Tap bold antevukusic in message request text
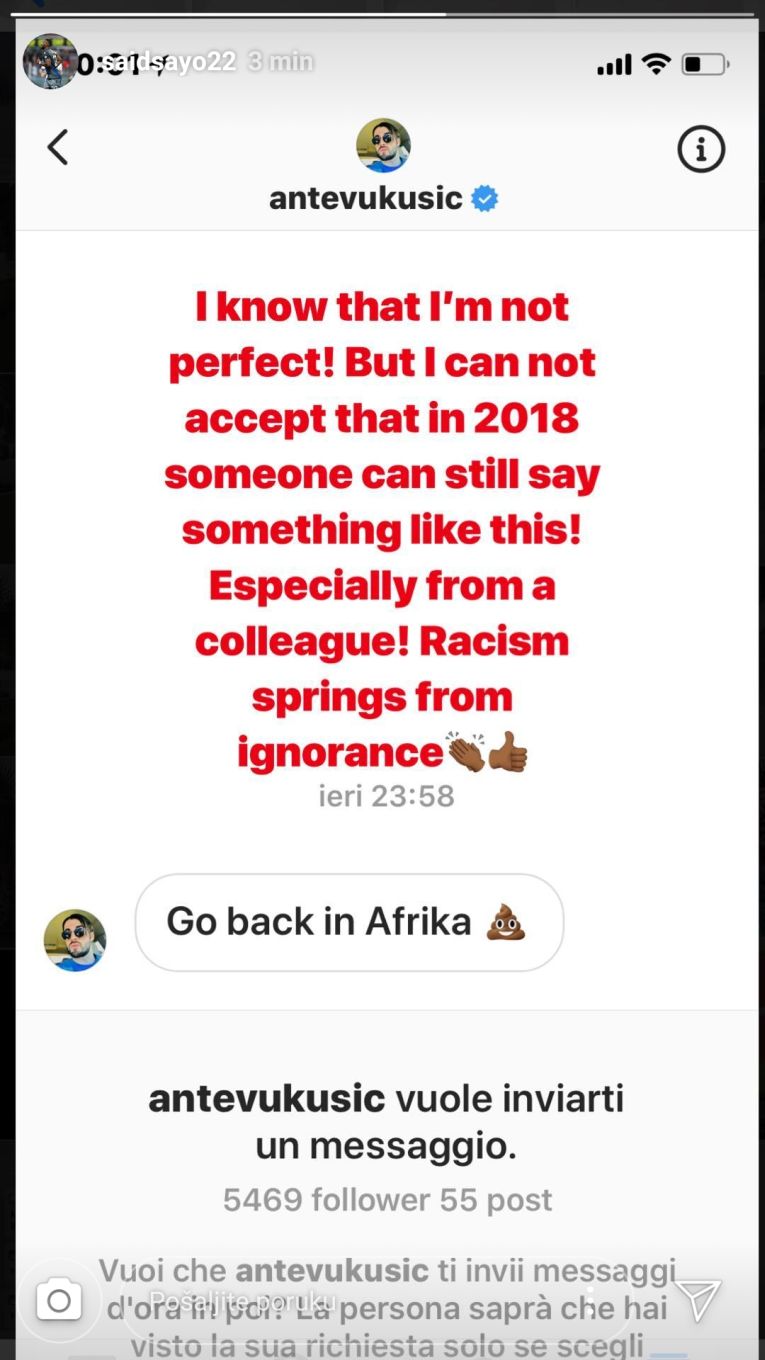Image resolution: width=765 pixels, height=1360 pixels. [x=266, y=1099]
